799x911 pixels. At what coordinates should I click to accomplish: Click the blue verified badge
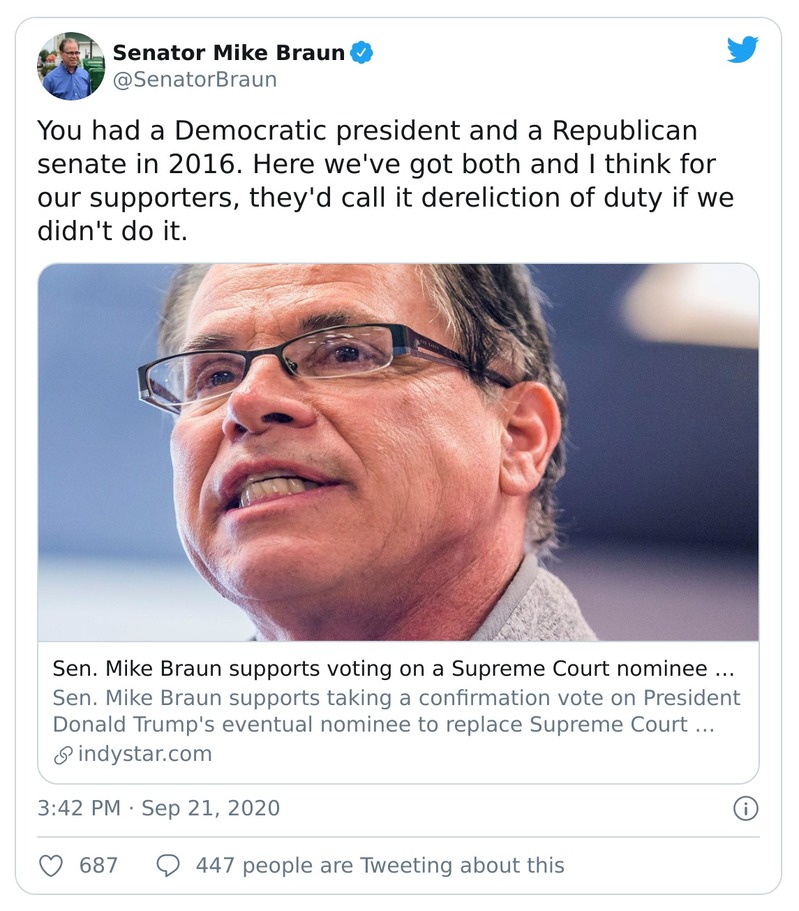362,52
